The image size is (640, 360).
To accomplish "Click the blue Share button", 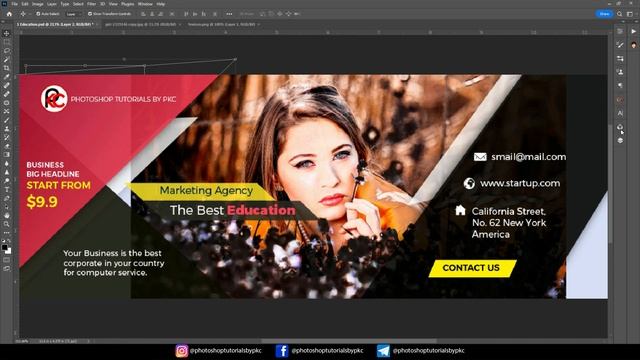I will click(604, 14).
